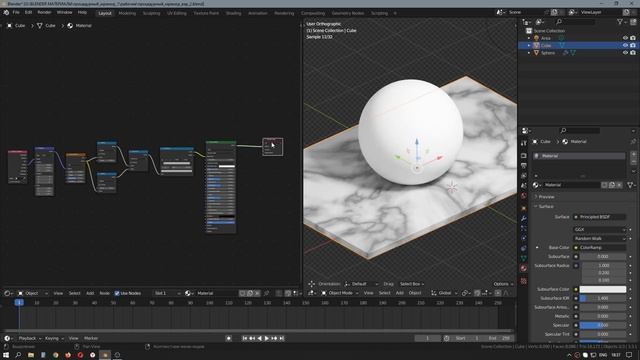Viewport: 640px width, 360px height.
Task: Click the Blender logo icon in menu bar
Action: tap(6, 13)
